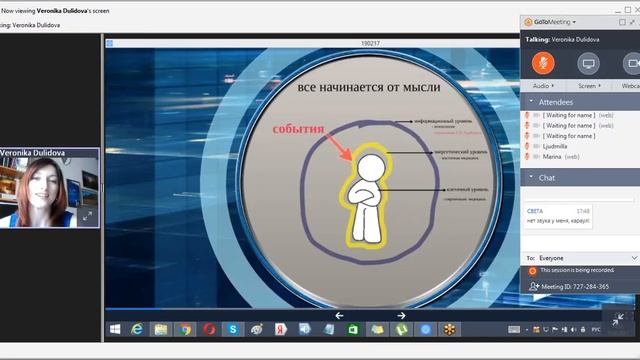
Task: Open File Explorer from the taskbar
Action: [161, 329]
